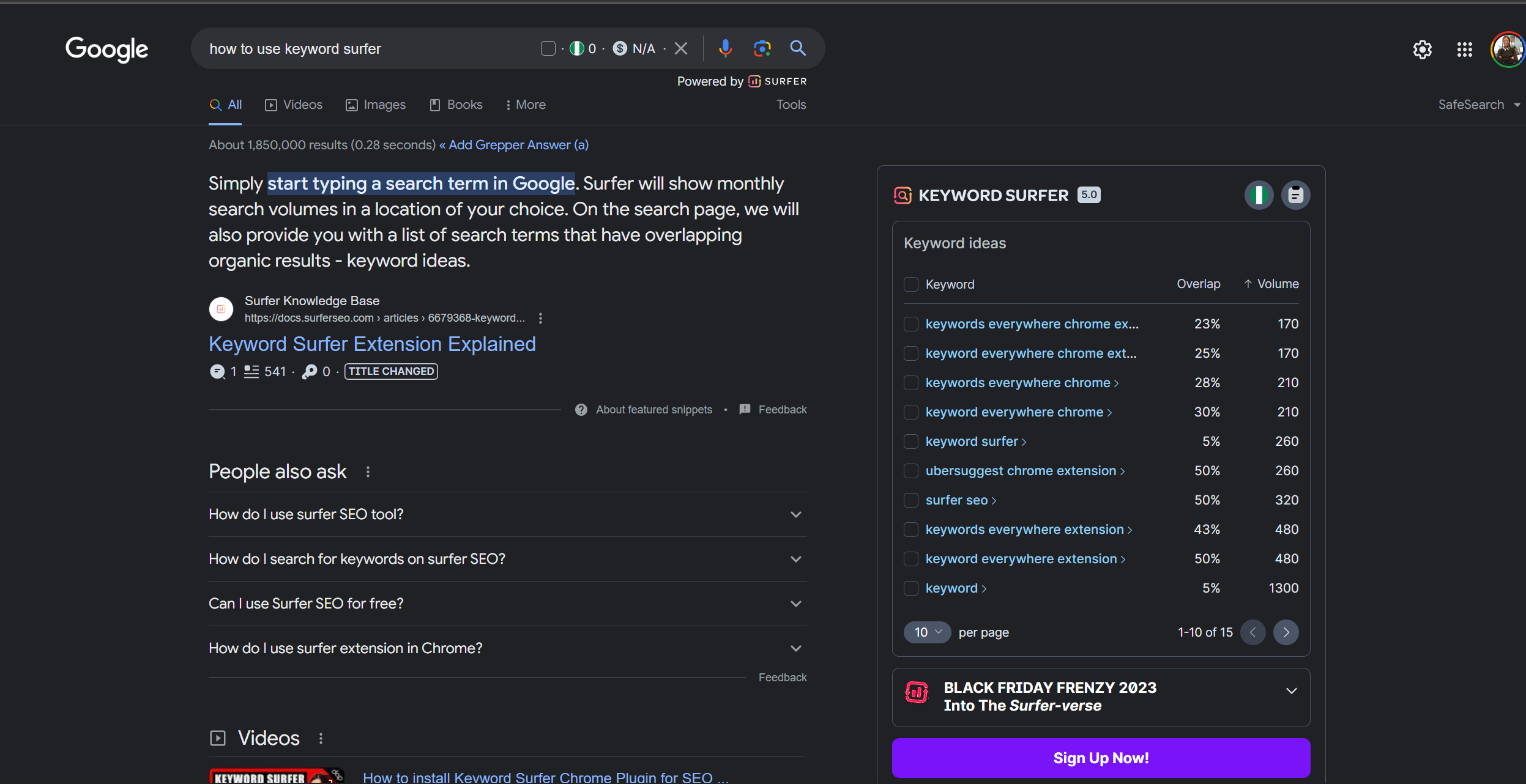This screenshot has height=784, width=1526.
Task: Open 'Keyword Surfer Extension Explained' result
Action: click(372, 344)
